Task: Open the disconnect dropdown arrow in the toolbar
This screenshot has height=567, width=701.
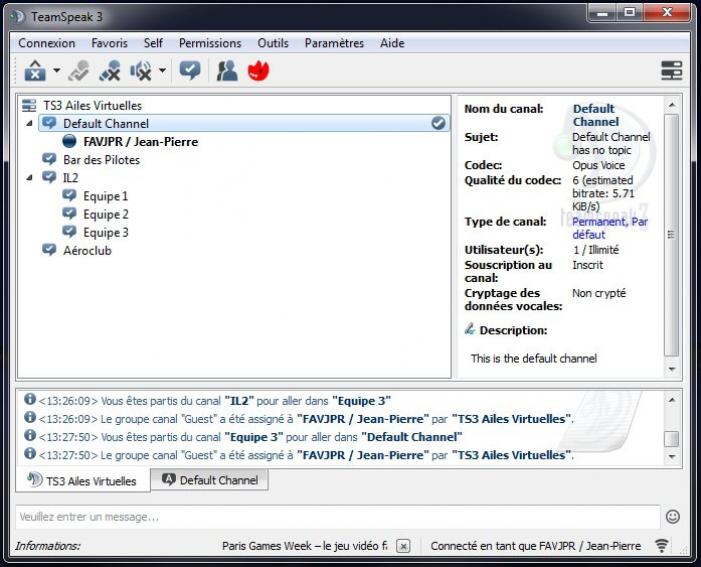Action: click(x=56, y=71)
